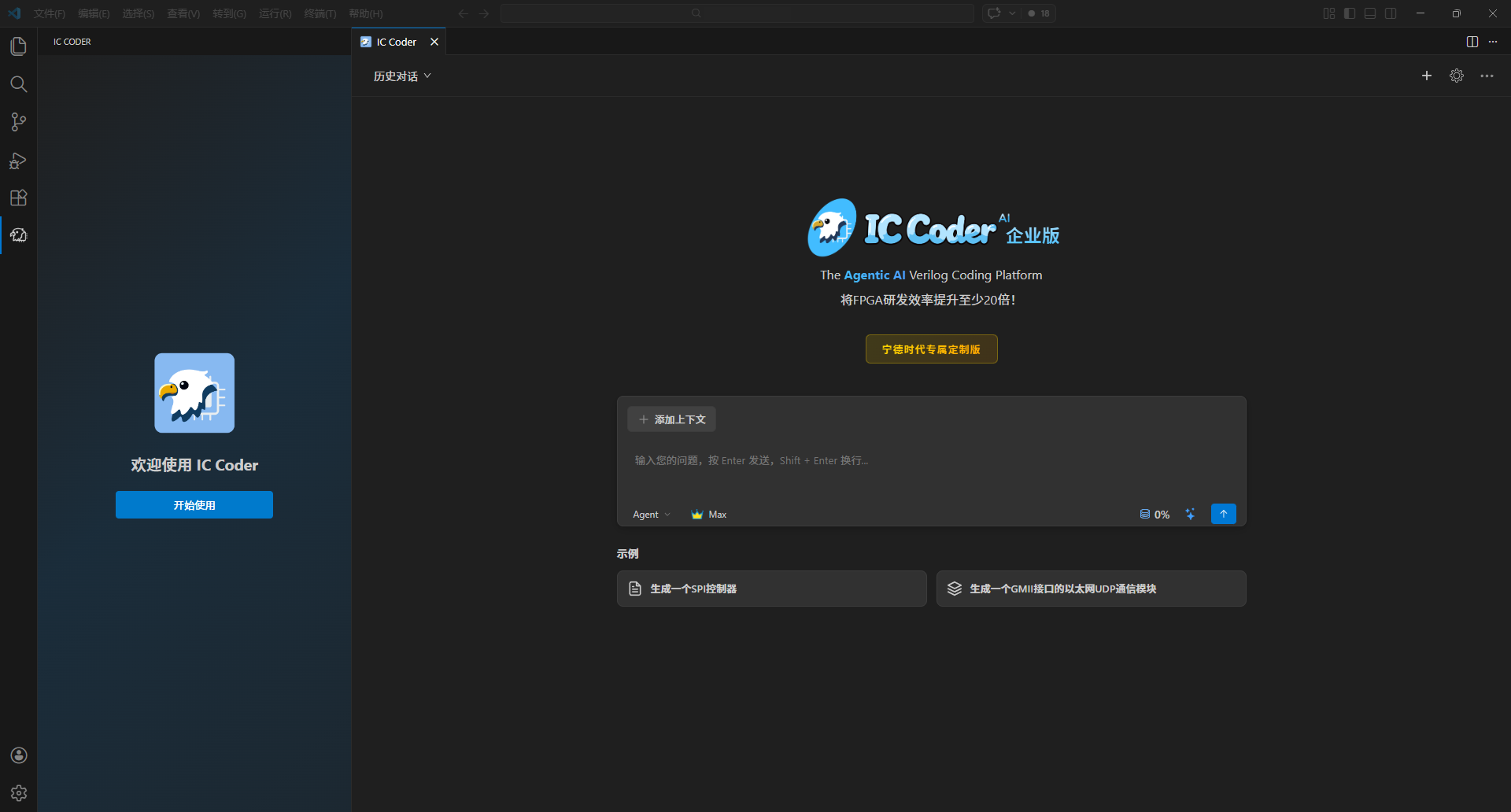Open the Search view in activity bar
The image size is (1511, 812).
18,84
